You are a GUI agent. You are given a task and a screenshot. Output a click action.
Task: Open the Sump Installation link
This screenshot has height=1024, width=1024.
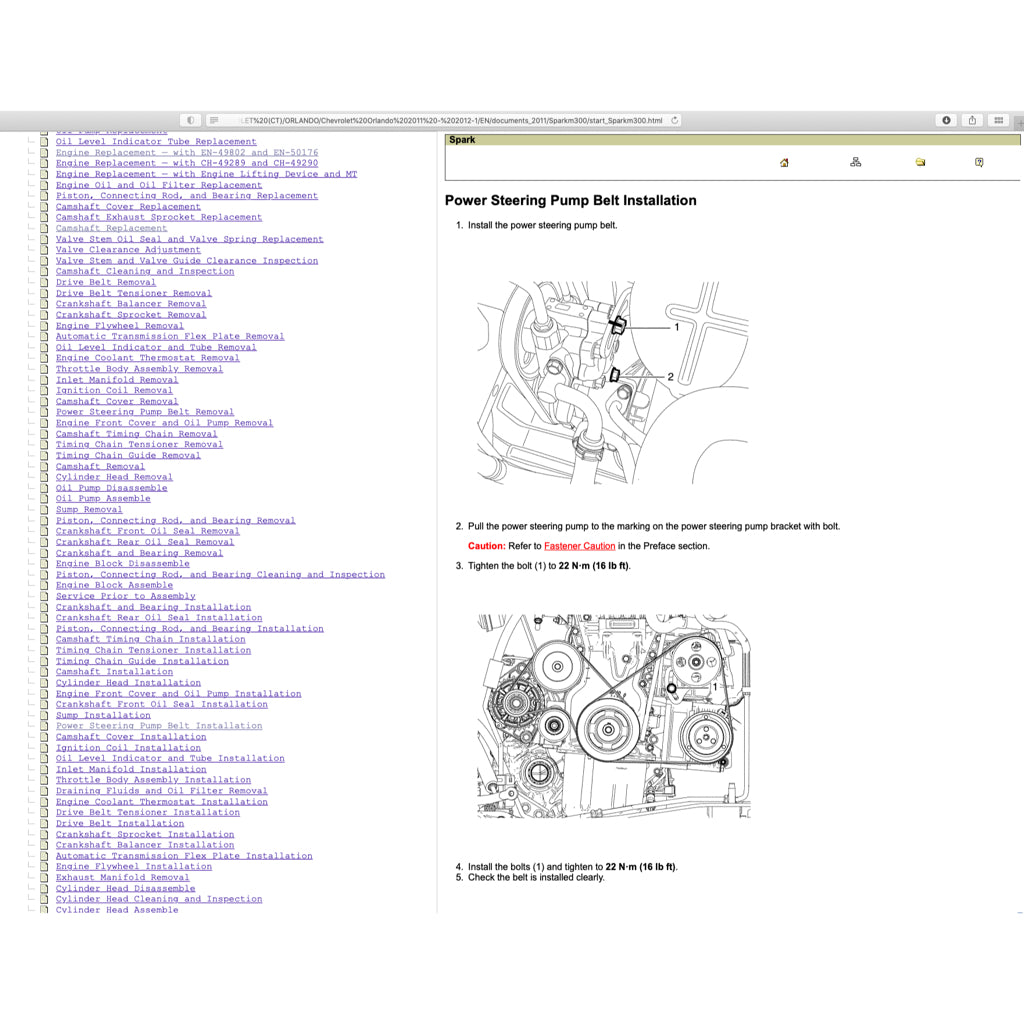102,715
